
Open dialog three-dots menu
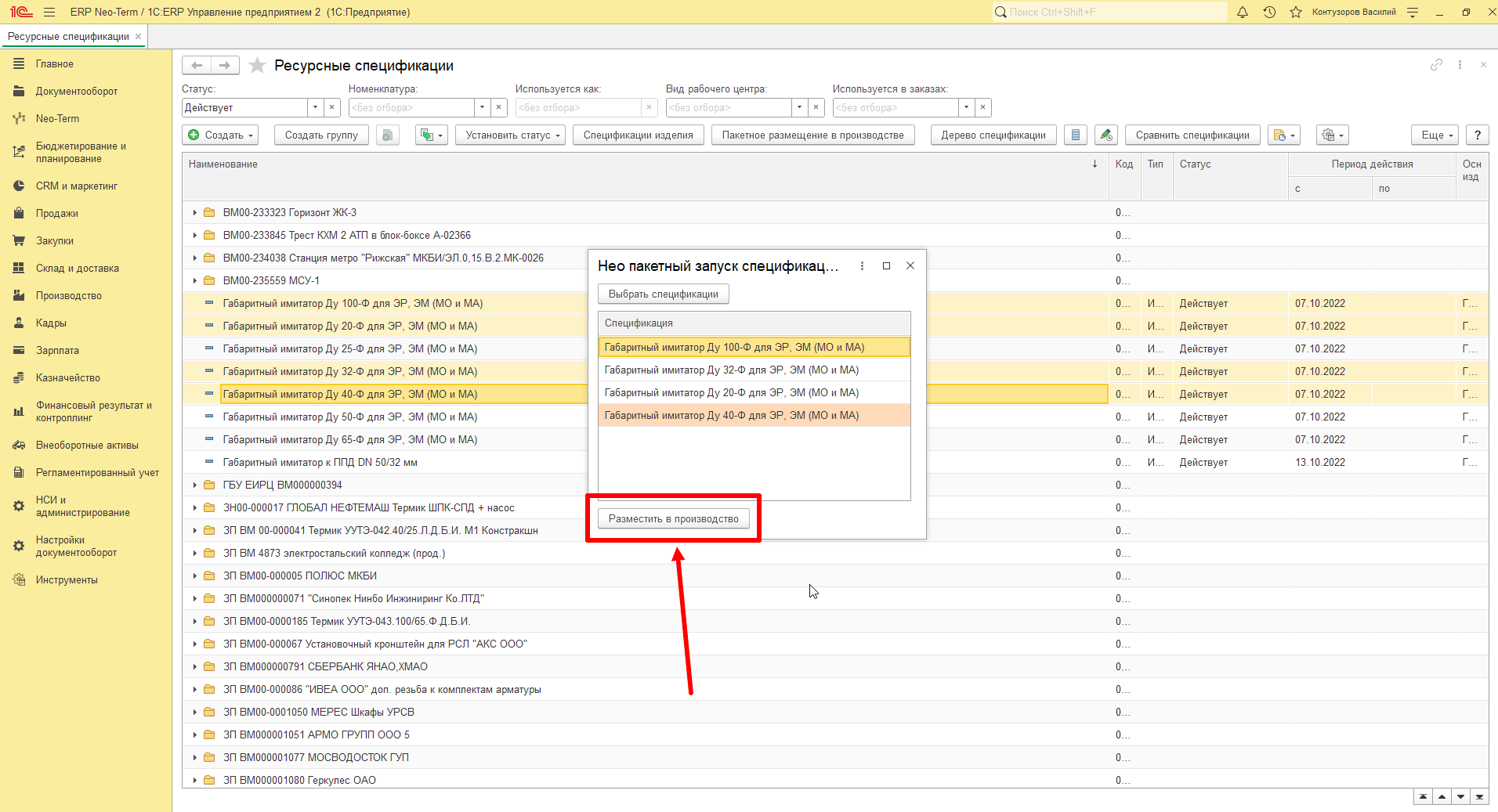862,266
